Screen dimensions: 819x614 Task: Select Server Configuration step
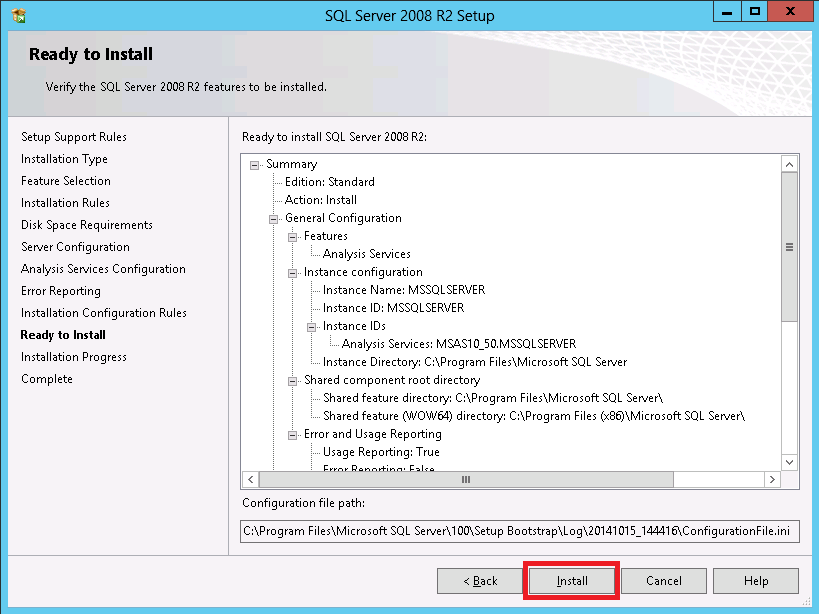[x=75, y=247]
